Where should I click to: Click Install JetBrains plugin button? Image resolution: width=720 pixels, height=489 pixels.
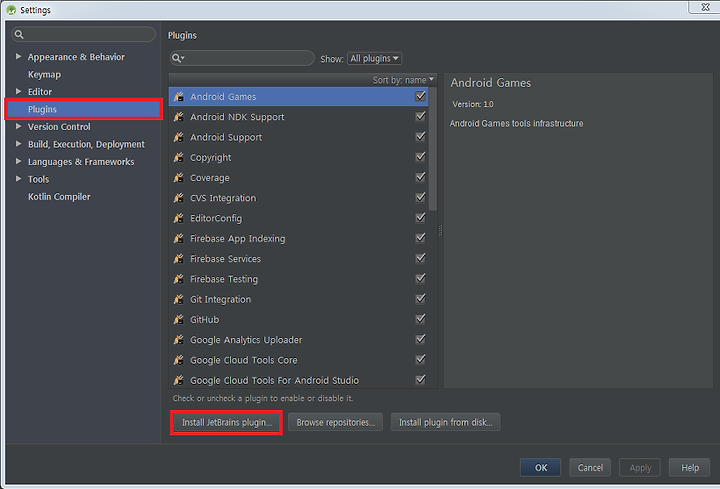(226, 422)
